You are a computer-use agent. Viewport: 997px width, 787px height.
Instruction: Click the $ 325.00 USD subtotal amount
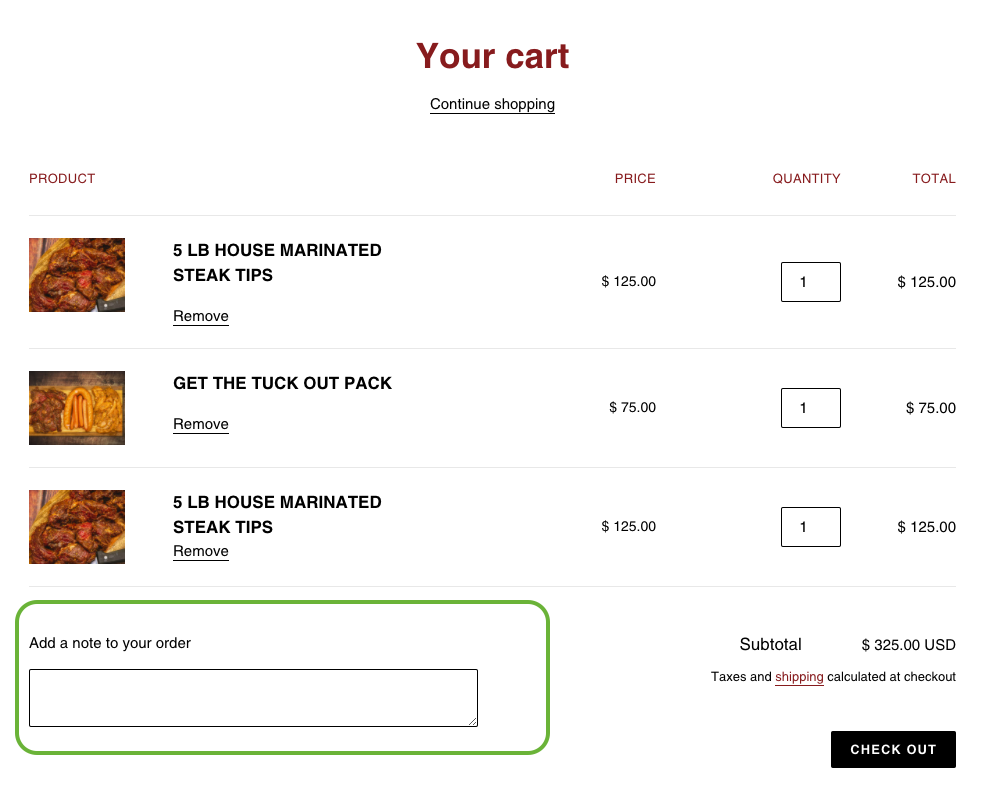(x=908, y=645)
